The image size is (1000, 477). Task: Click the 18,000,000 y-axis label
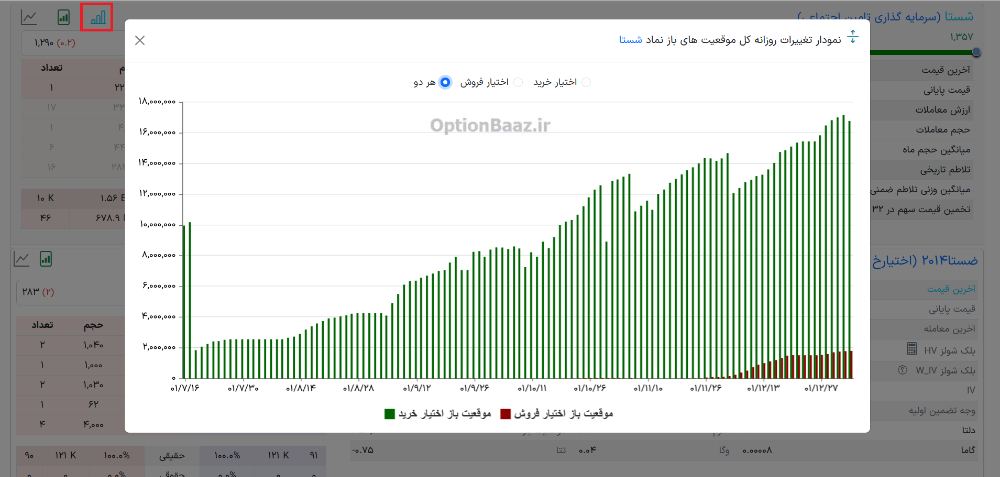pos(156,101)
